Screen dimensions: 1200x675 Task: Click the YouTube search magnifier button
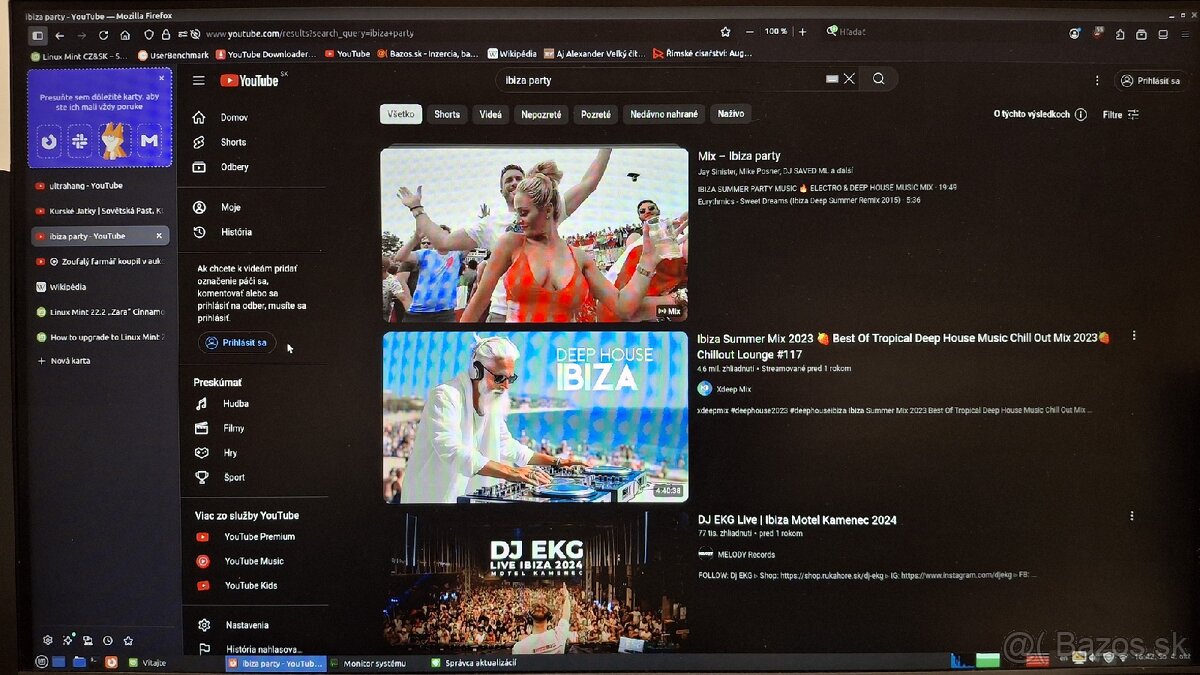pos(878,79)
